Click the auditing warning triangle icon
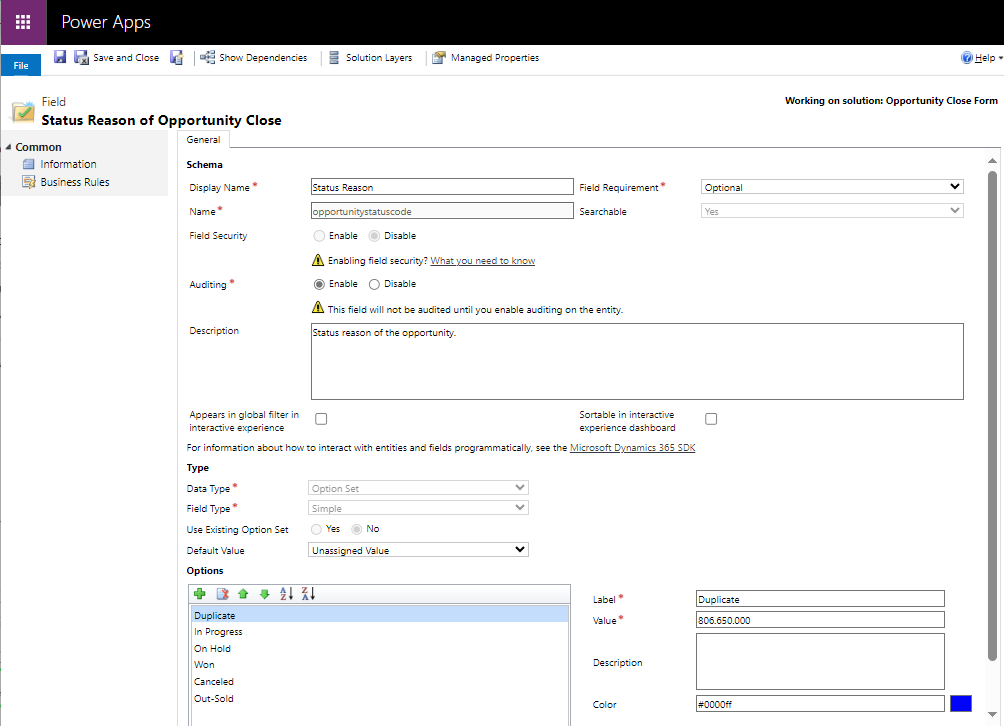 point(318,308)
